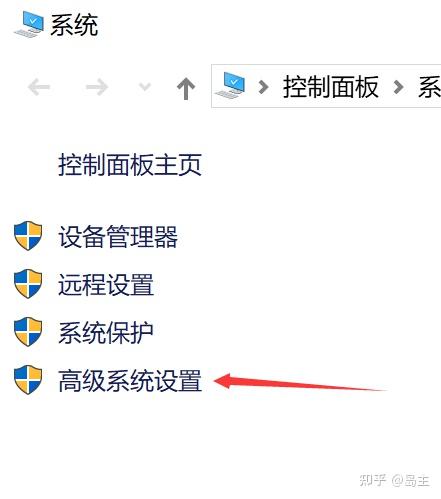
Task: Open the recent locations dropdown arrow
Action: click(x=145, y=87)
